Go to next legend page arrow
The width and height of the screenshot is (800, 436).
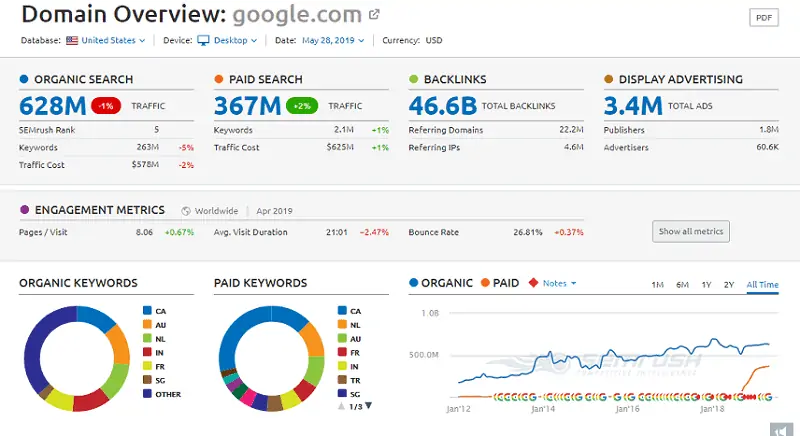[x=368, y=406]
